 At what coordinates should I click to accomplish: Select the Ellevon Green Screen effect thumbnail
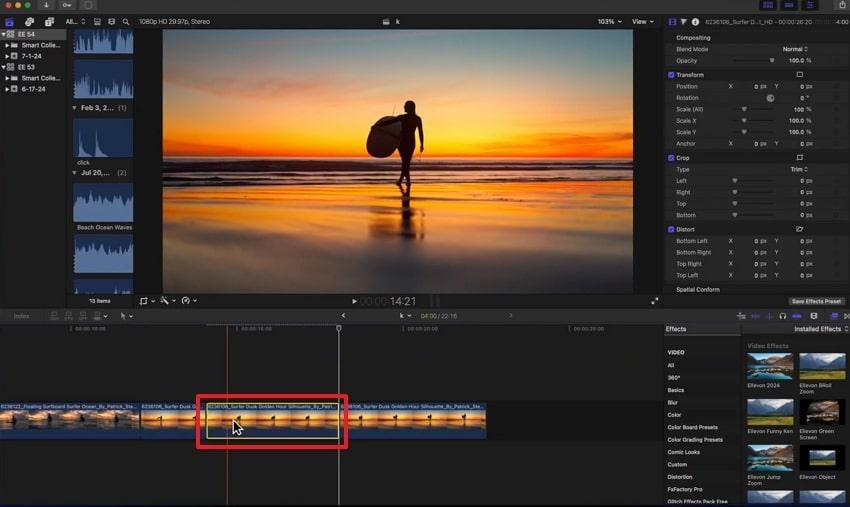pos(822,413)
